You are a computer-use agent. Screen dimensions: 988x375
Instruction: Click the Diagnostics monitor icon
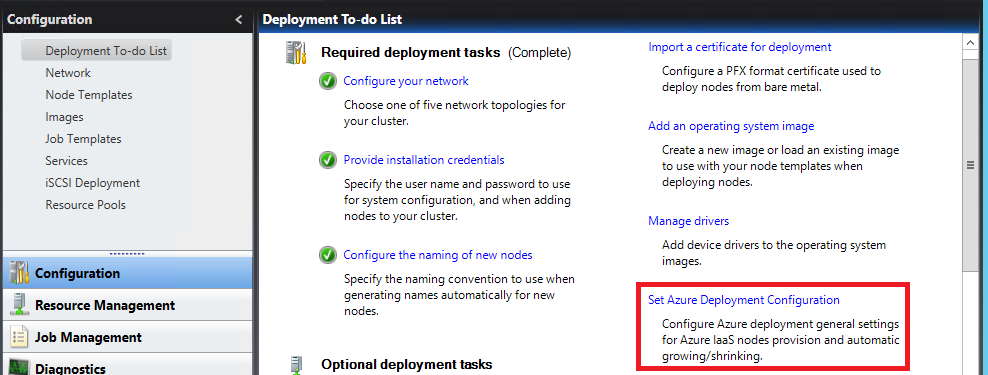tap(20, 367)
